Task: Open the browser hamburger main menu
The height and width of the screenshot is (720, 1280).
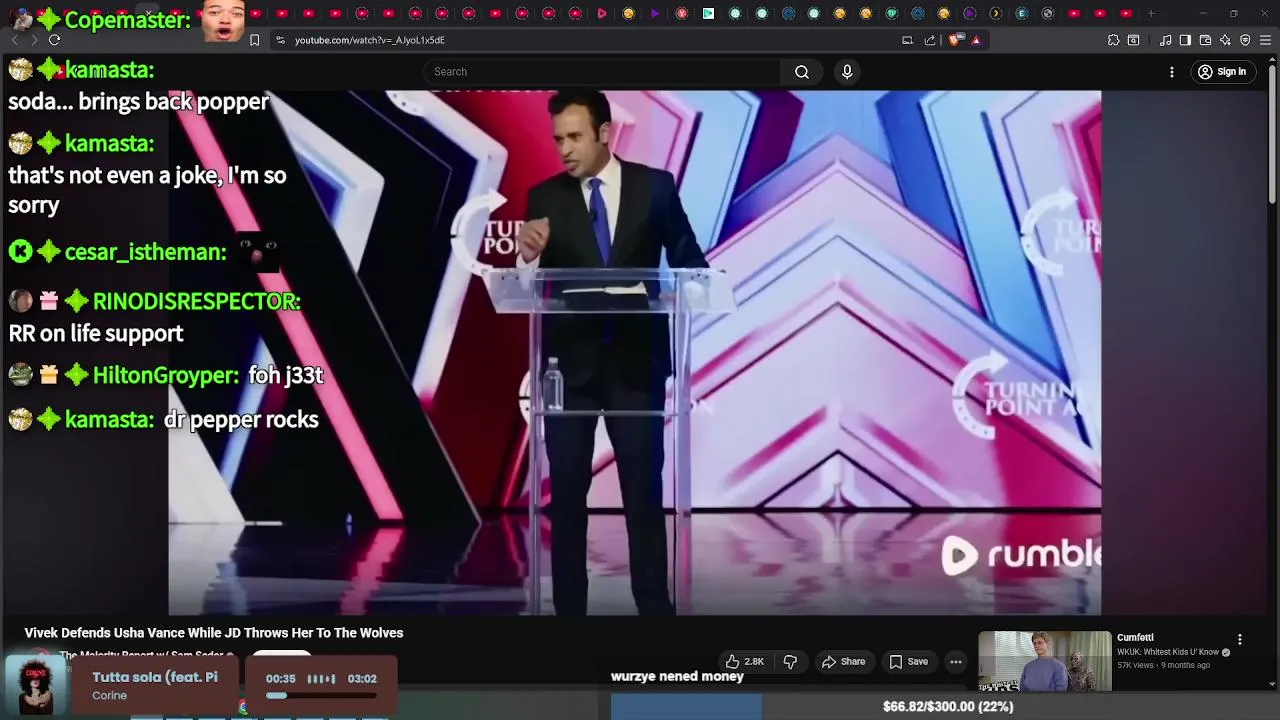Action: pos(1266,40)
